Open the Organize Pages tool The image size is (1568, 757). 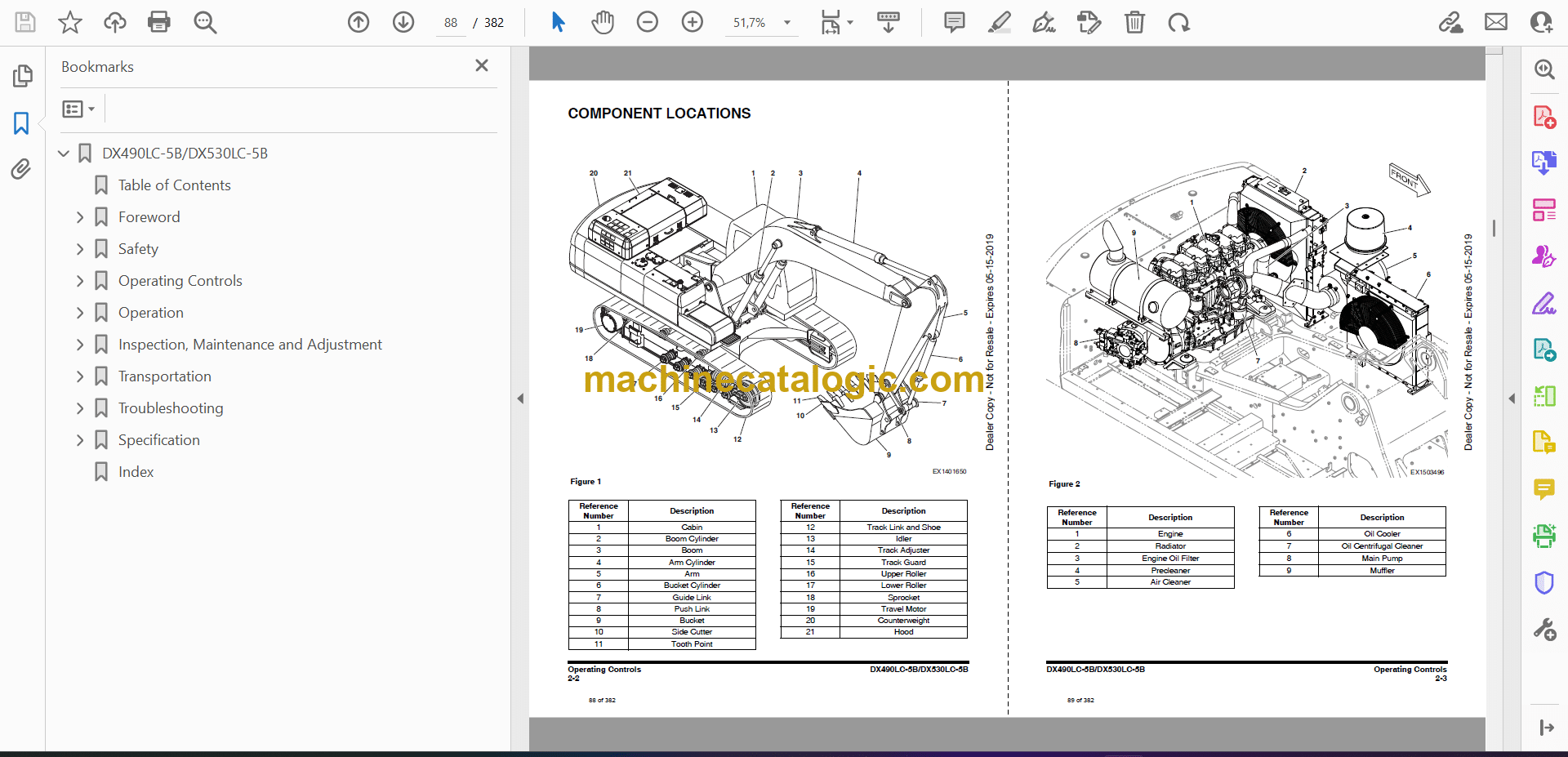(1544, 210)
